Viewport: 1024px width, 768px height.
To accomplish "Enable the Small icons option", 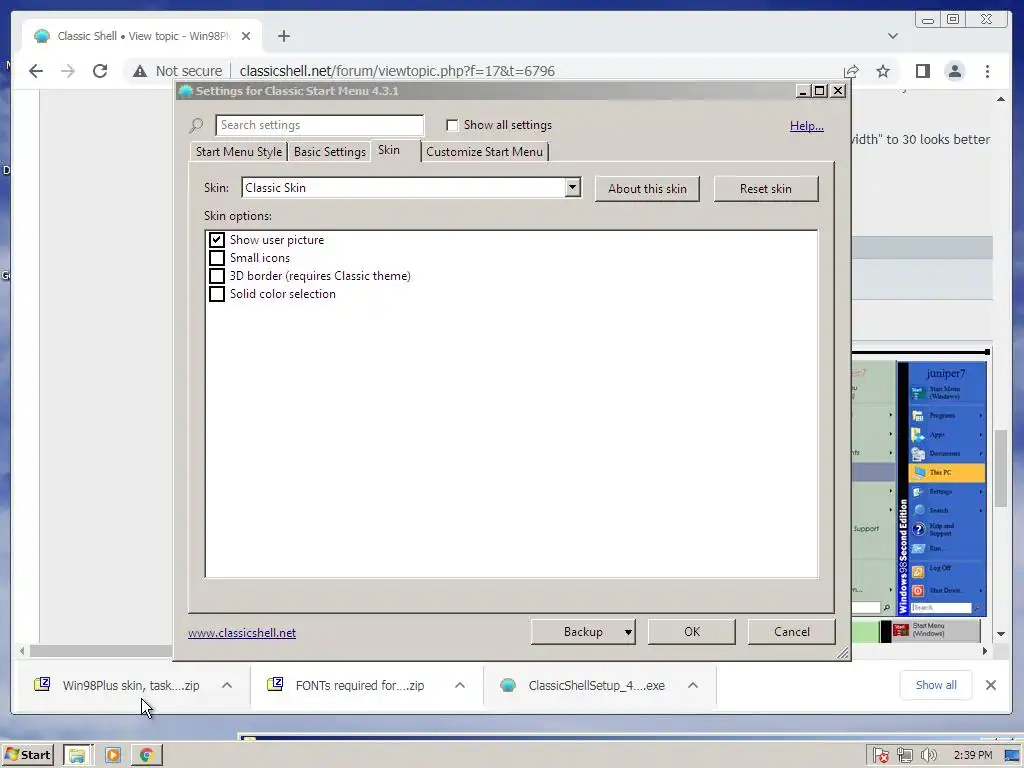I will pos(217,258).
